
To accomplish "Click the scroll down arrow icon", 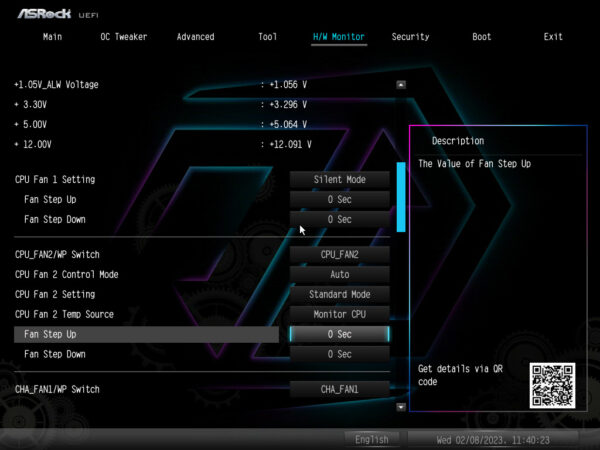I will [401, 407].
